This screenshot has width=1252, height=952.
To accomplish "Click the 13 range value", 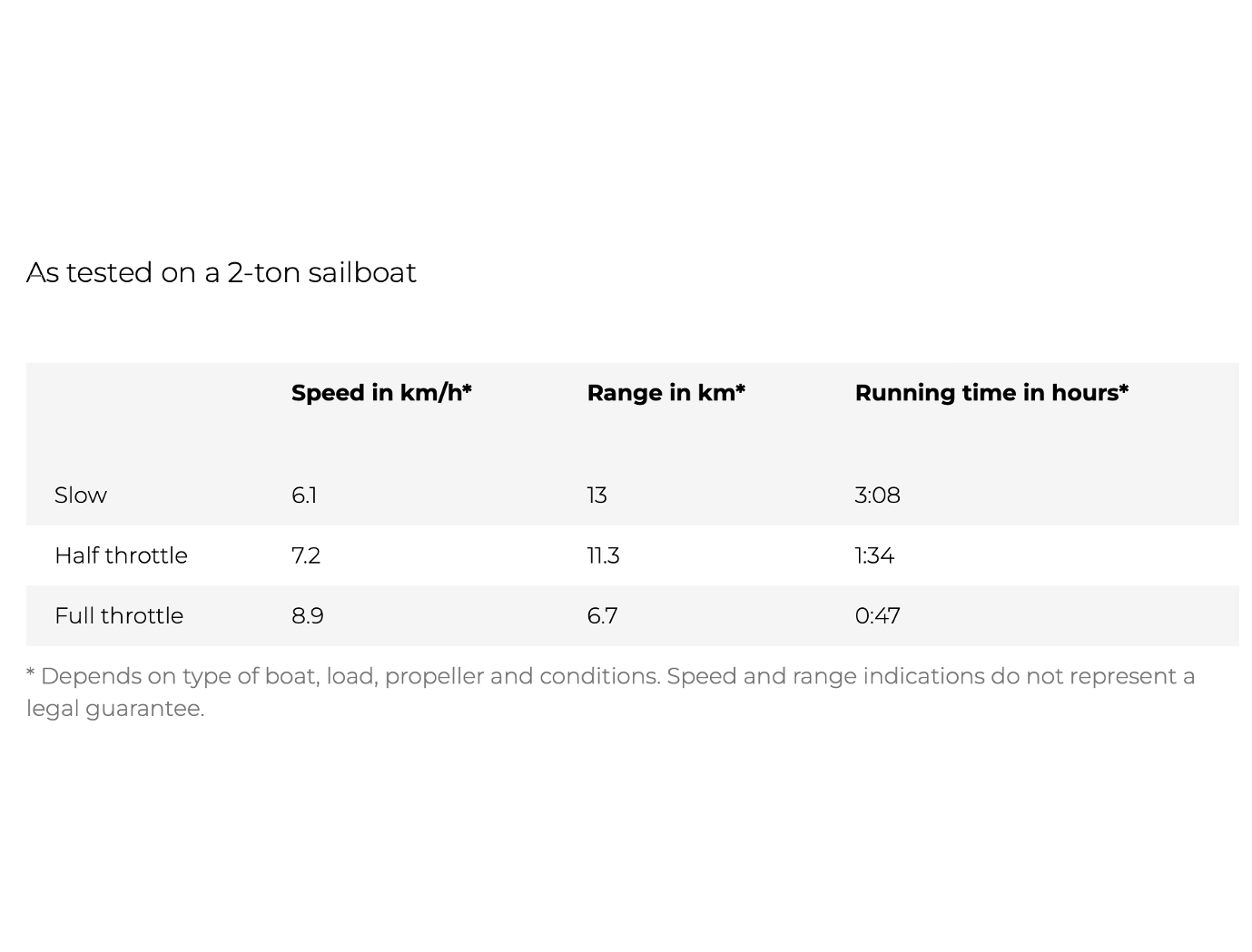I will [596, 496].
